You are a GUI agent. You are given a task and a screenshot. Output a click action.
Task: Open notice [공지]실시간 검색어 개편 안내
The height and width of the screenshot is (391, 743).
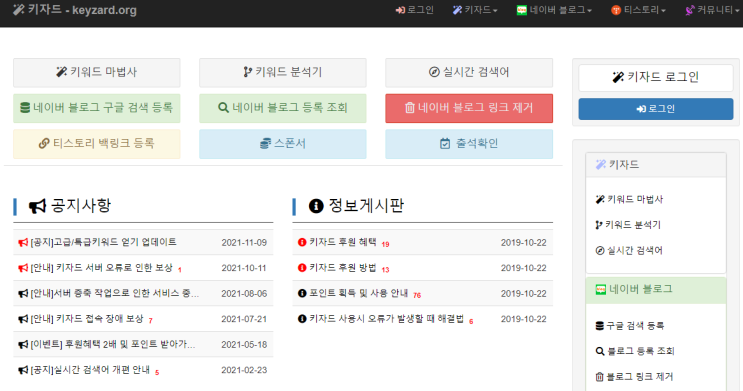pos(90,370)
